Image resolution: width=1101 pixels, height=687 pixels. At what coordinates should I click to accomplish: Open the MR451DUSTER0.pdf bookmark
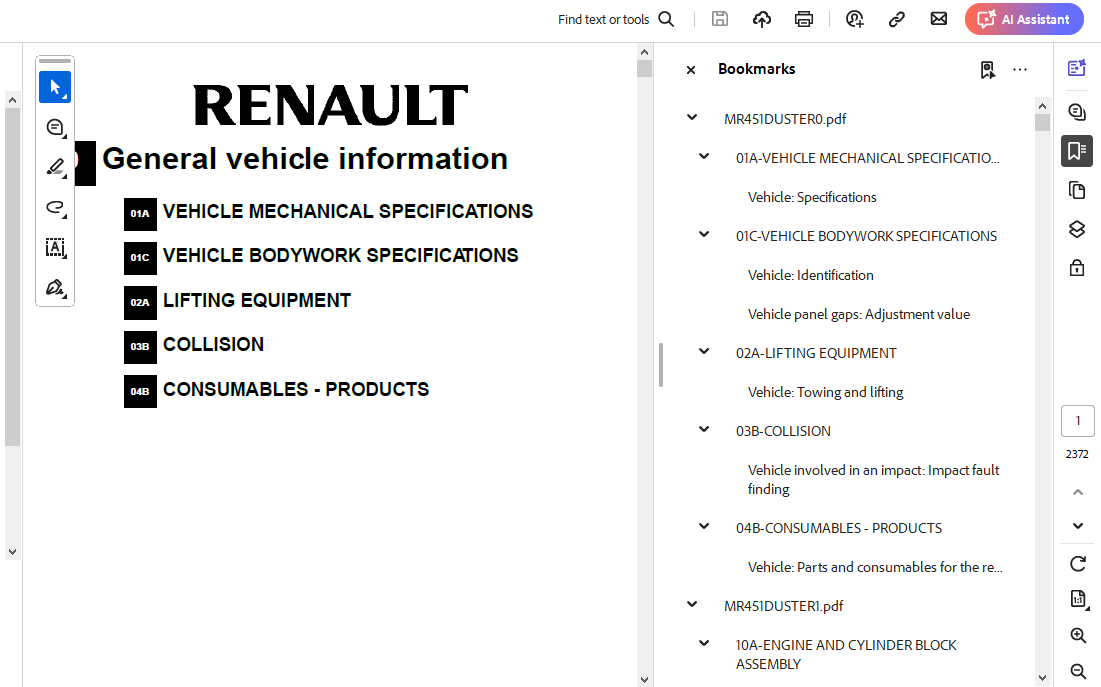click(x=785, y=119)
